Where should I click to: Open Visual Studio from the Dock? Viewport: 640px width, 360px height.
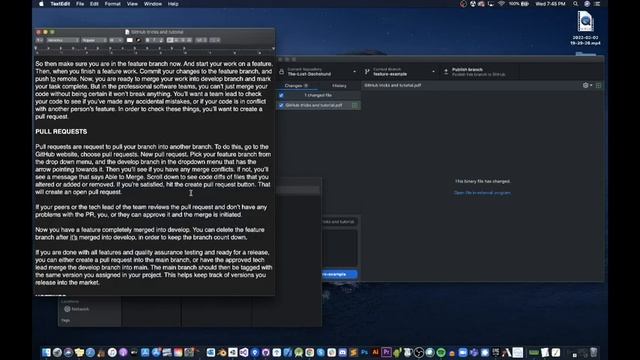click(x=244, y=353)
